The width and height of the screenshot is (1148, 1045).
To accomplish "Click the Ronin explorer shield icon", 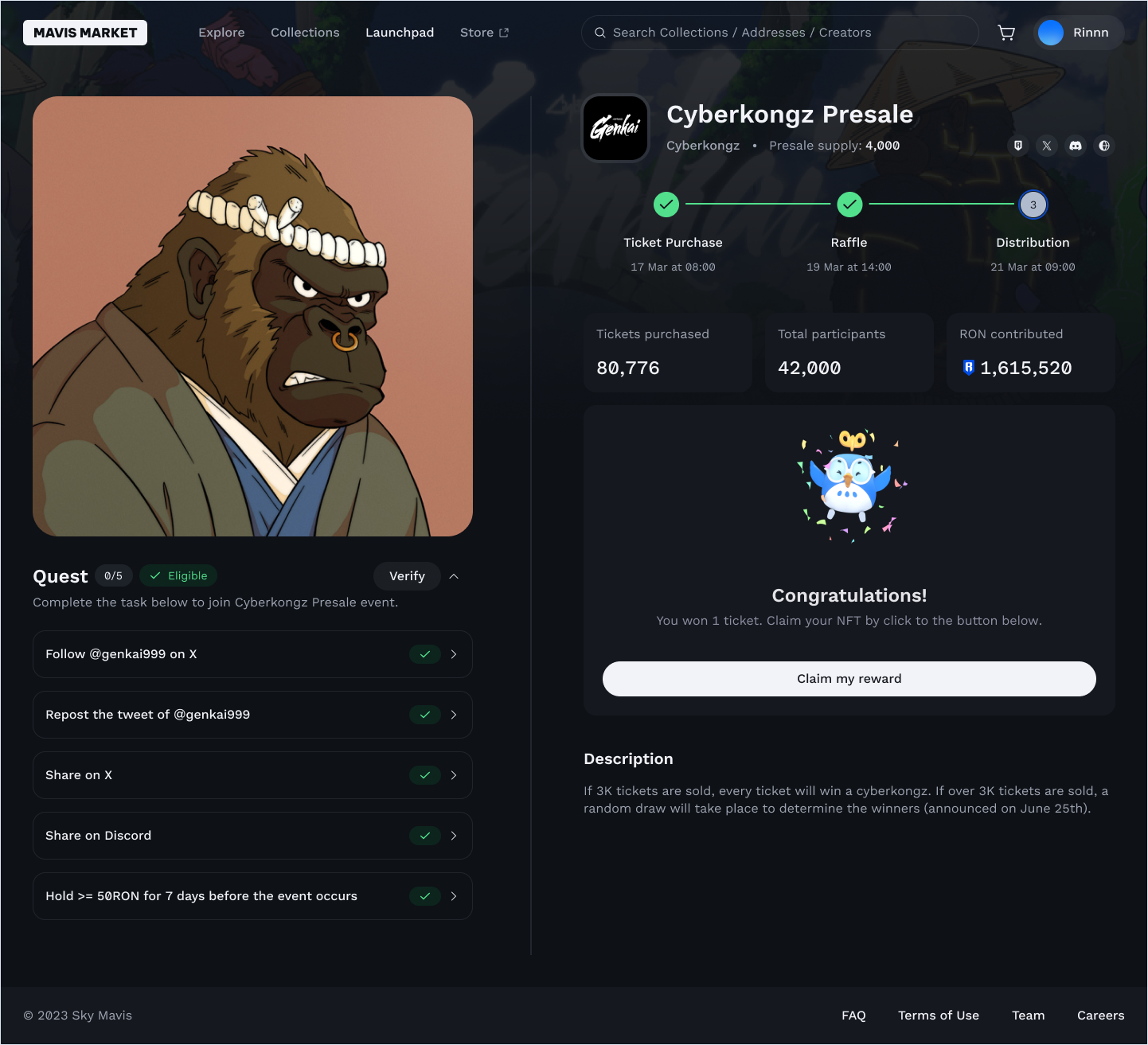I will click(1018, 146).
